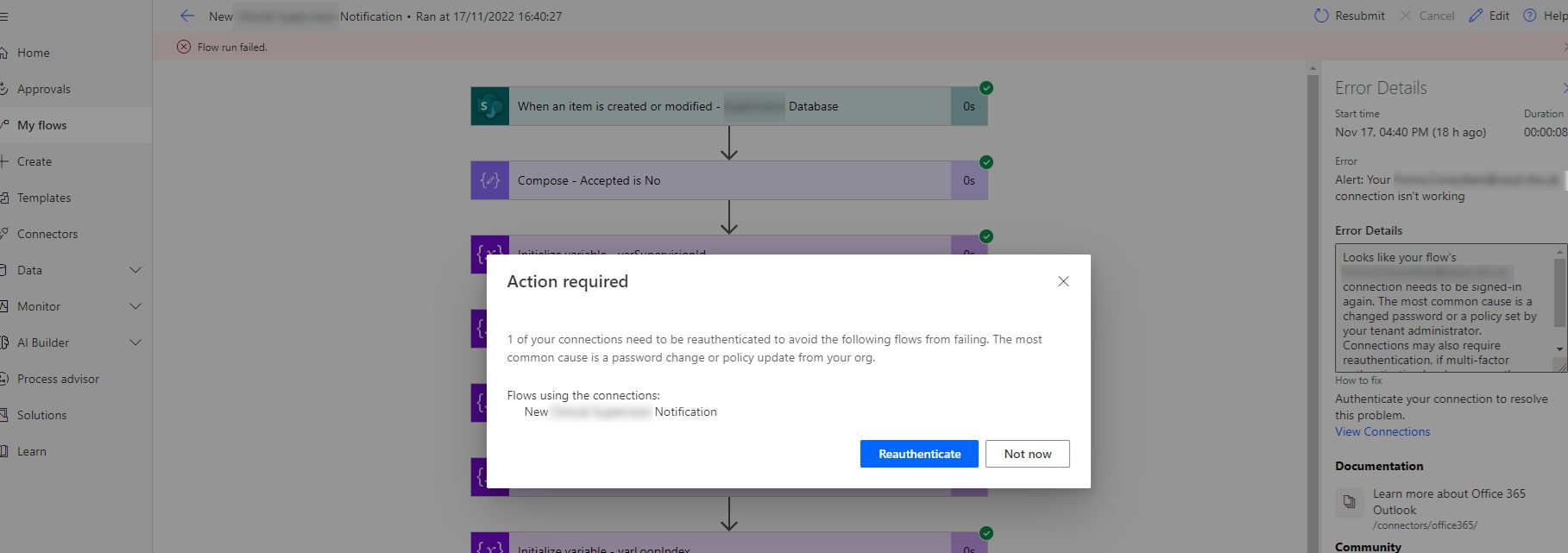Click the SharePoint trigger step icon
The image size is (1568, 553).
(490, 106)
